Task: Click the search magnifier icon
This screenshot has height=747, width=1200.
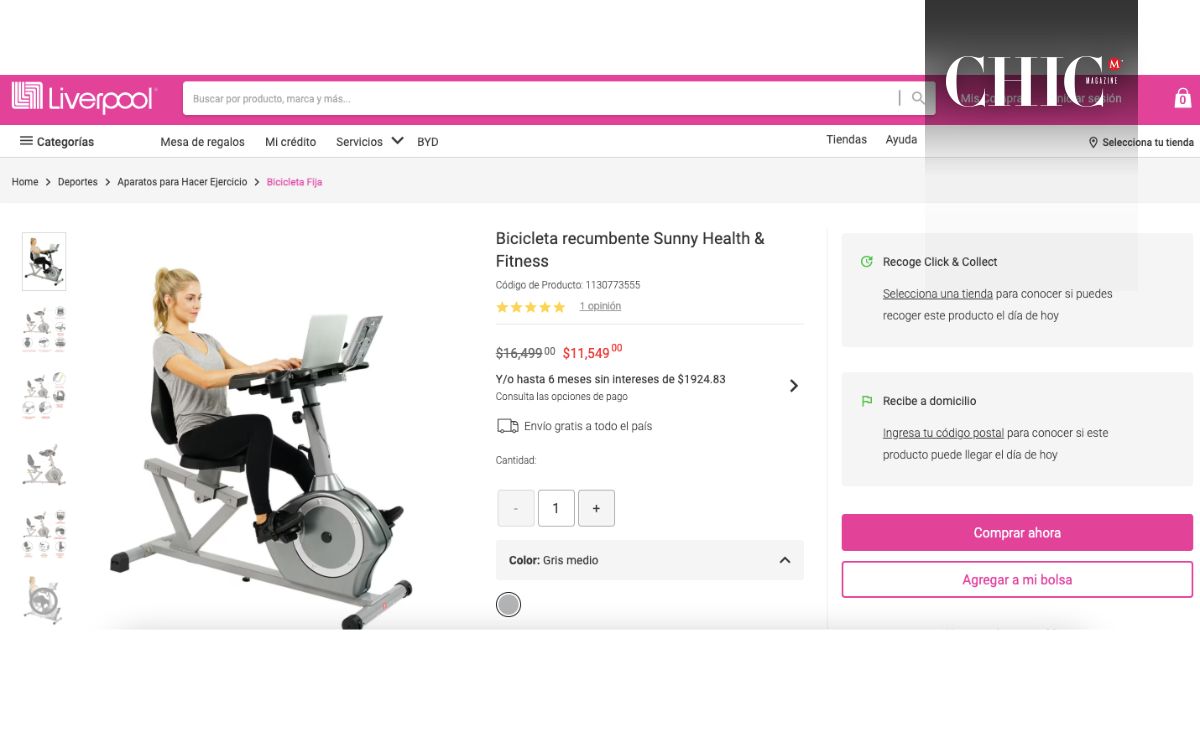Action: [918, 98]
